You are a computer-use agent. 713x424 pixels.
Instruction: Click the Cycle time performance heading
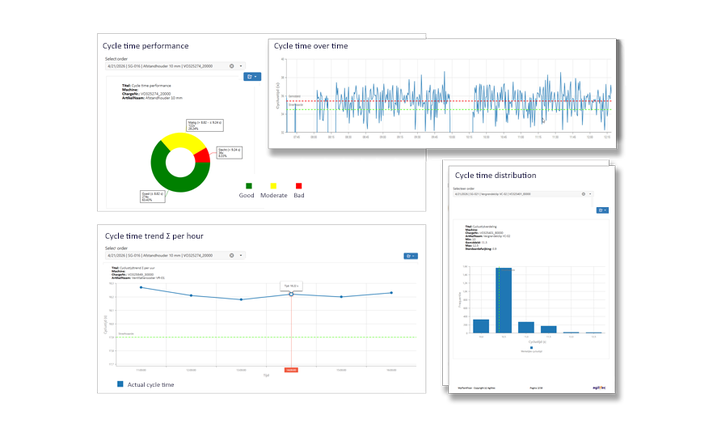tap(146, 46)
